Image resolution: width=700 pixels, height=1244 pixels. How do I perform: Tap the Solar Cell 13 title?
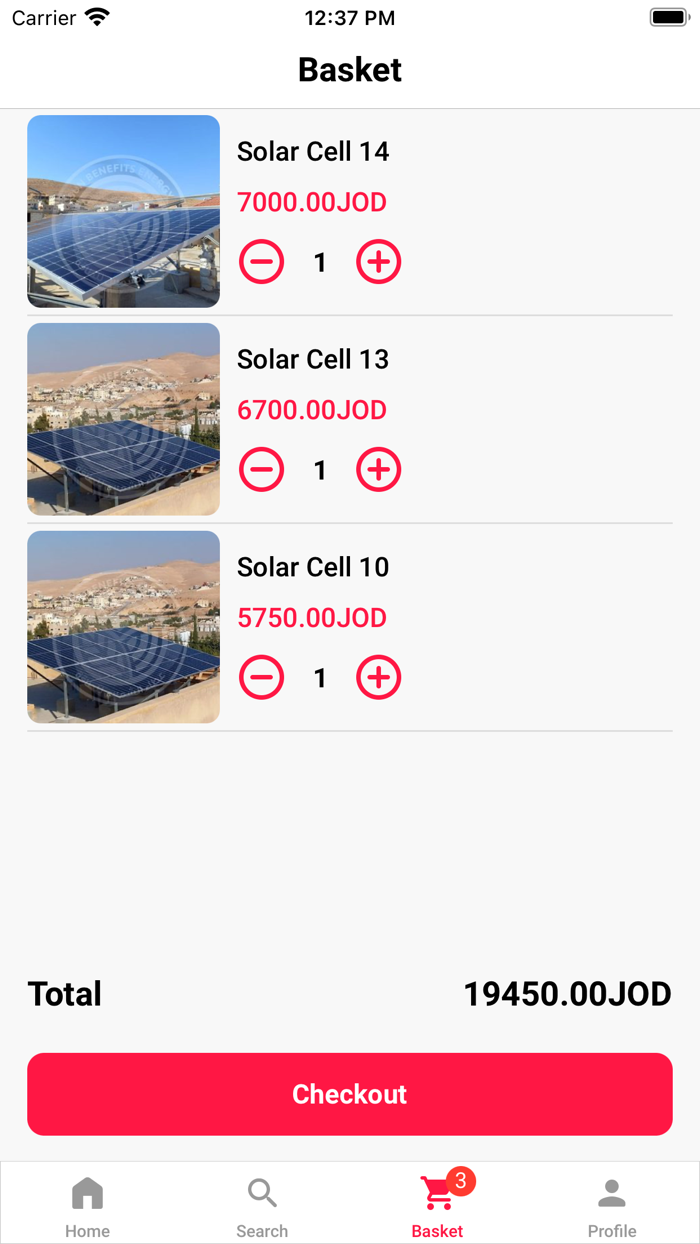click(313, 360)
